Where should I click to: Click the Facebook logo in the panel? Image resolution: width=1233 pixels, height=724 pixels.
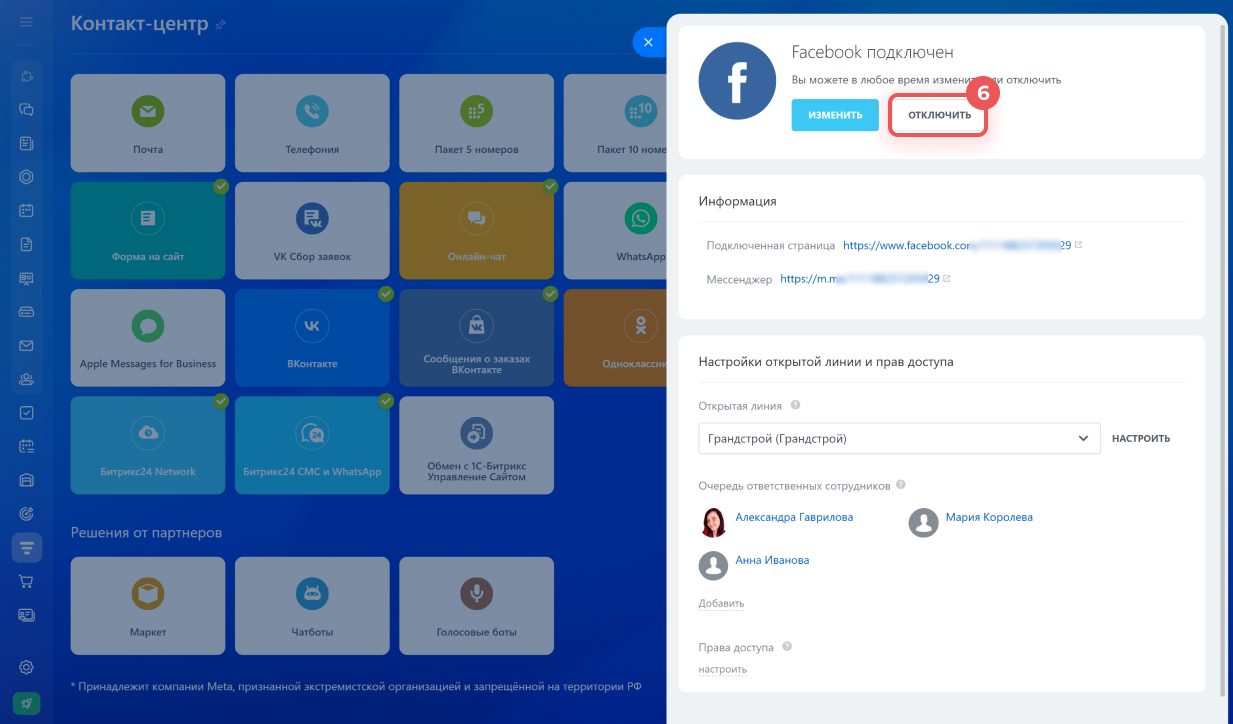coord(737,82)
